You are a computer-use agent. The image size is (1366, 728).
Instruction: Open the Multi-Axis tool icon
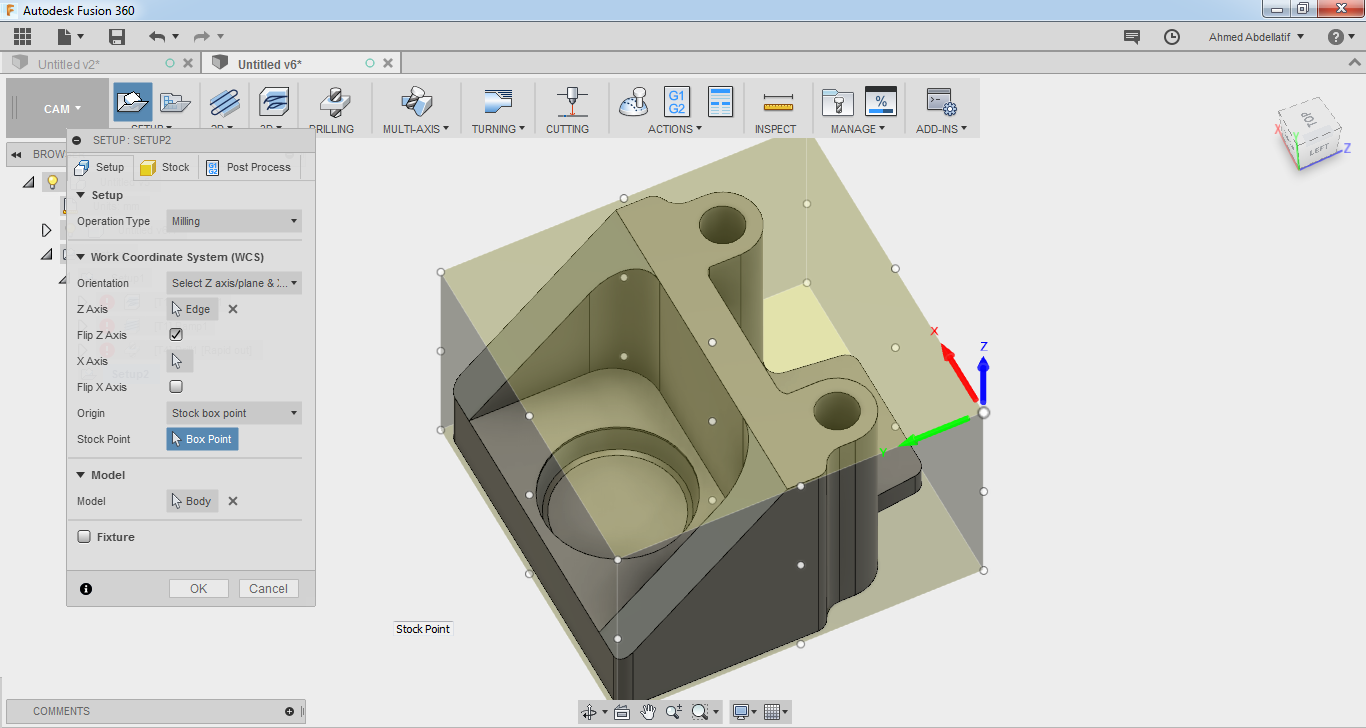[416, 102]
